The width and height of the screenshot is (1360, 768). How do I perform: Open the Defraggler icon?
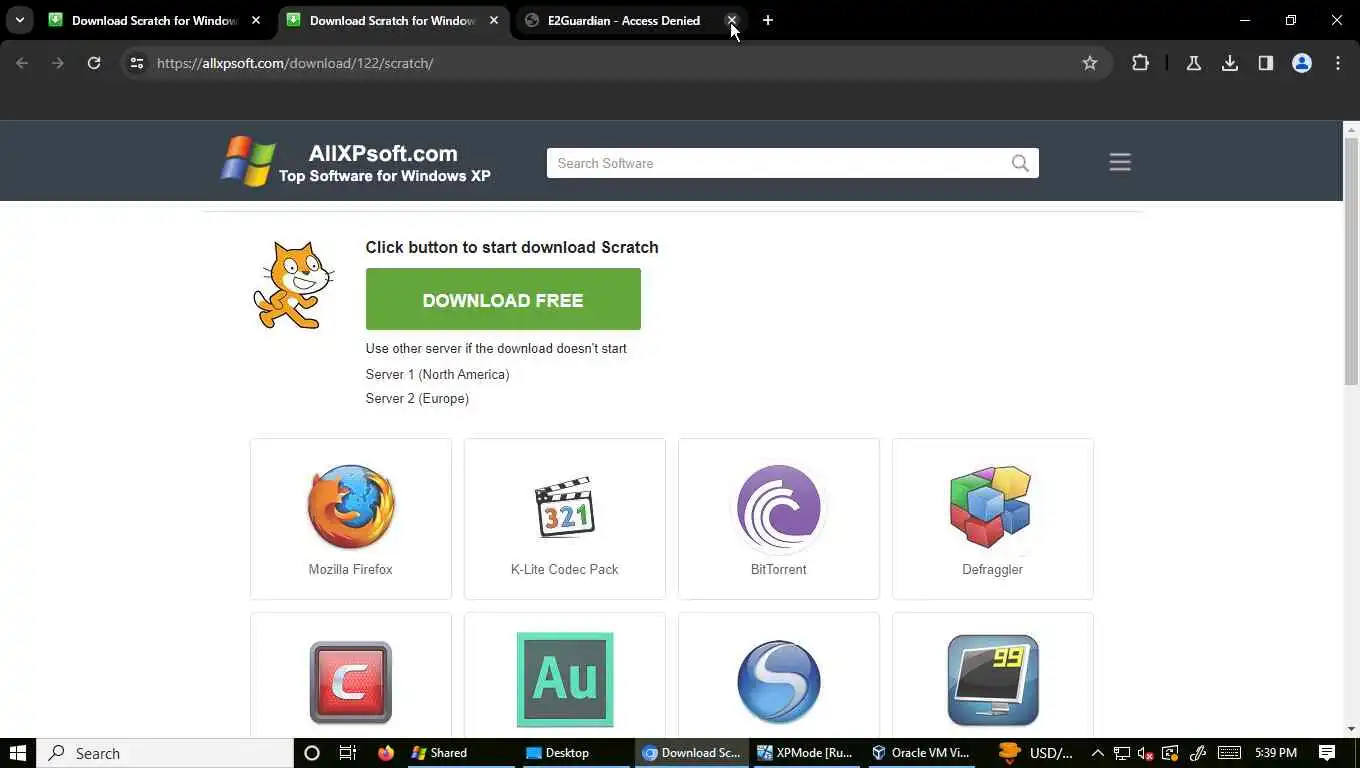[x=992, y=506]
